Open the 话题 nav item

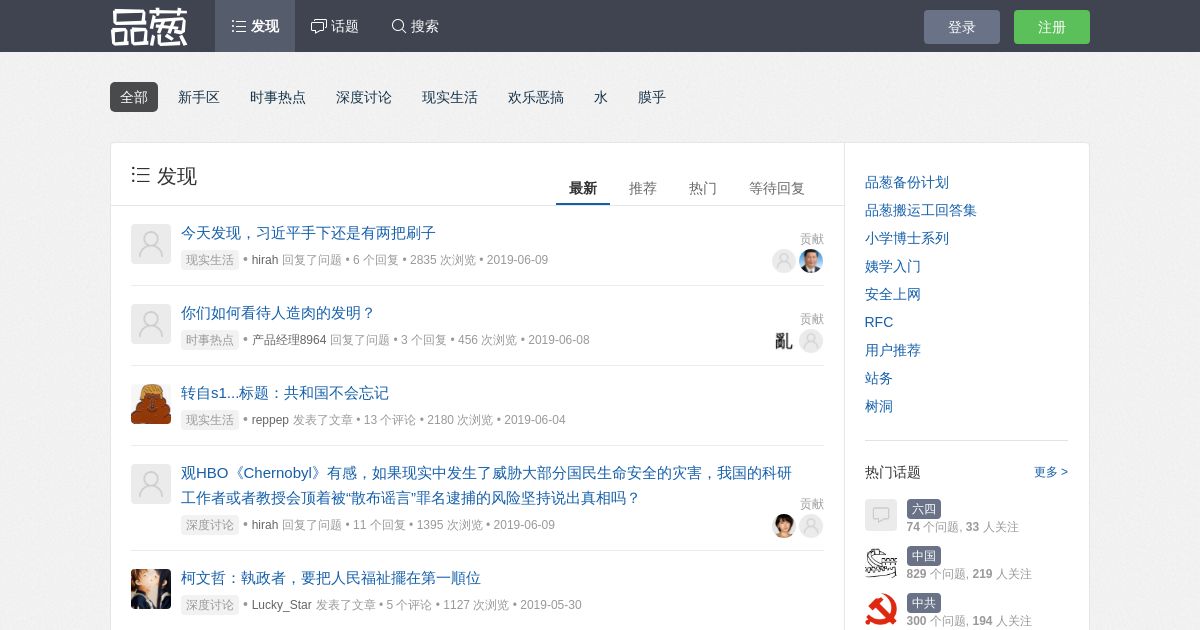point(335,26)
